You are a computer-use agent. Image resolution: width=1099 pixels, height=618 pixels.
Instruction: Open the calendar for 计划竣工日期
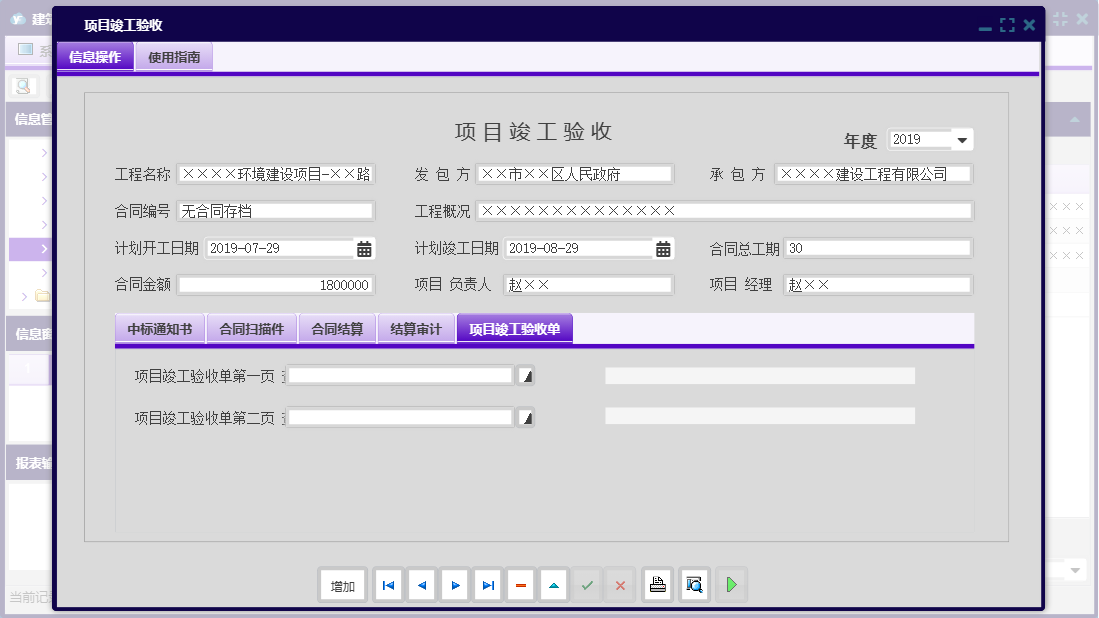tap(662, 247)
